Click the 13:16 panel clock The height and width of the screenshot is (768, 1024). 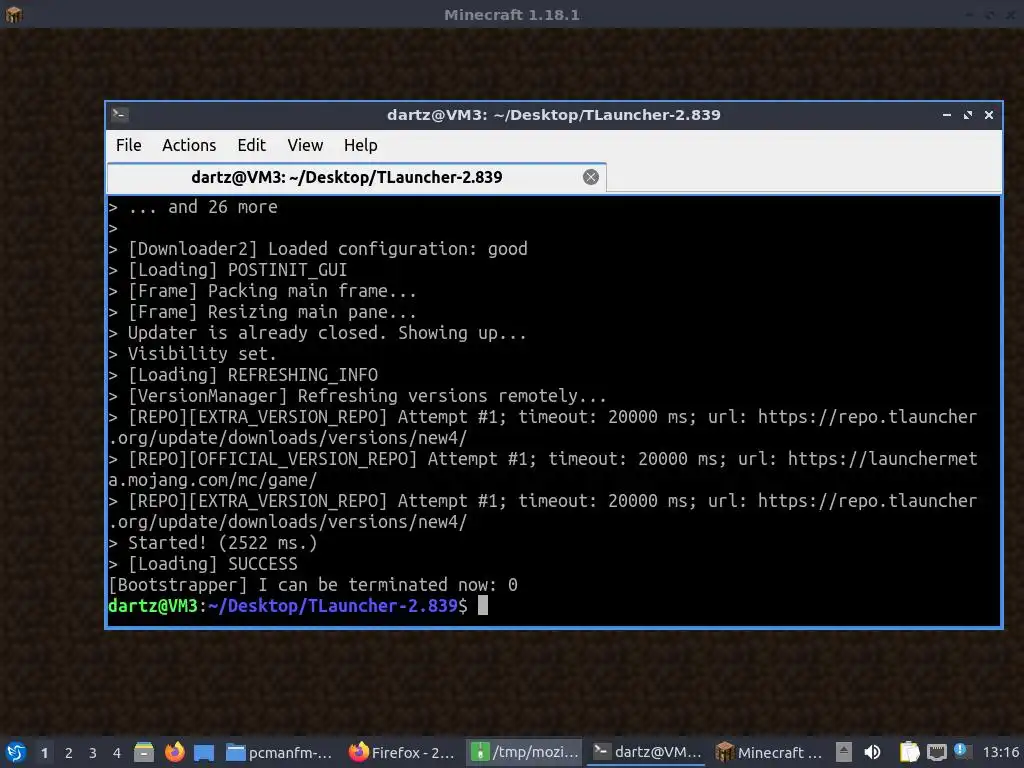click(1000, 752)
